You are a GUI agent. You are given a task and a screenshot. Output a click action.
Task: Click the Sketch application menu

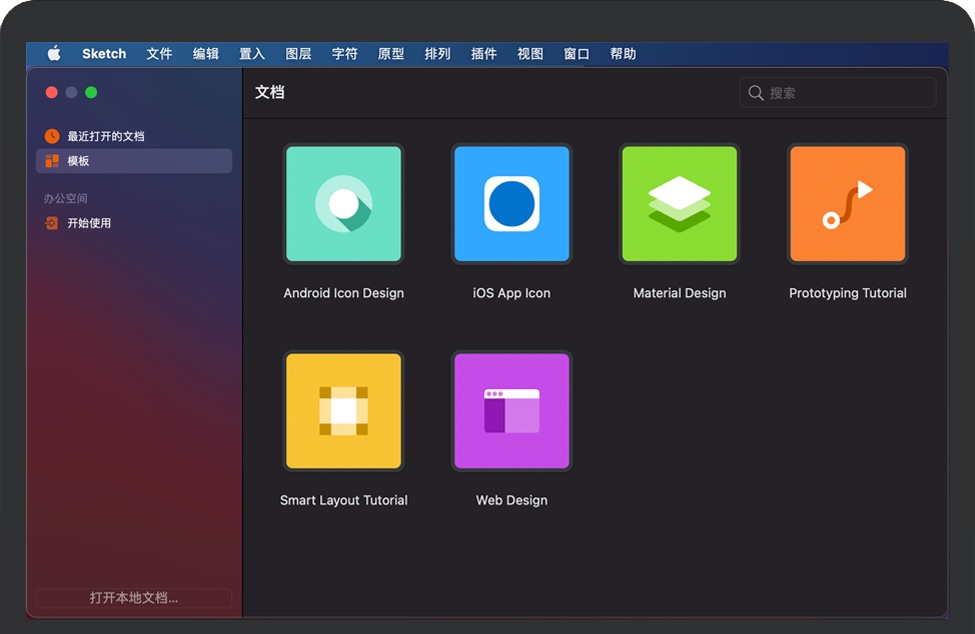coord(104,54)
